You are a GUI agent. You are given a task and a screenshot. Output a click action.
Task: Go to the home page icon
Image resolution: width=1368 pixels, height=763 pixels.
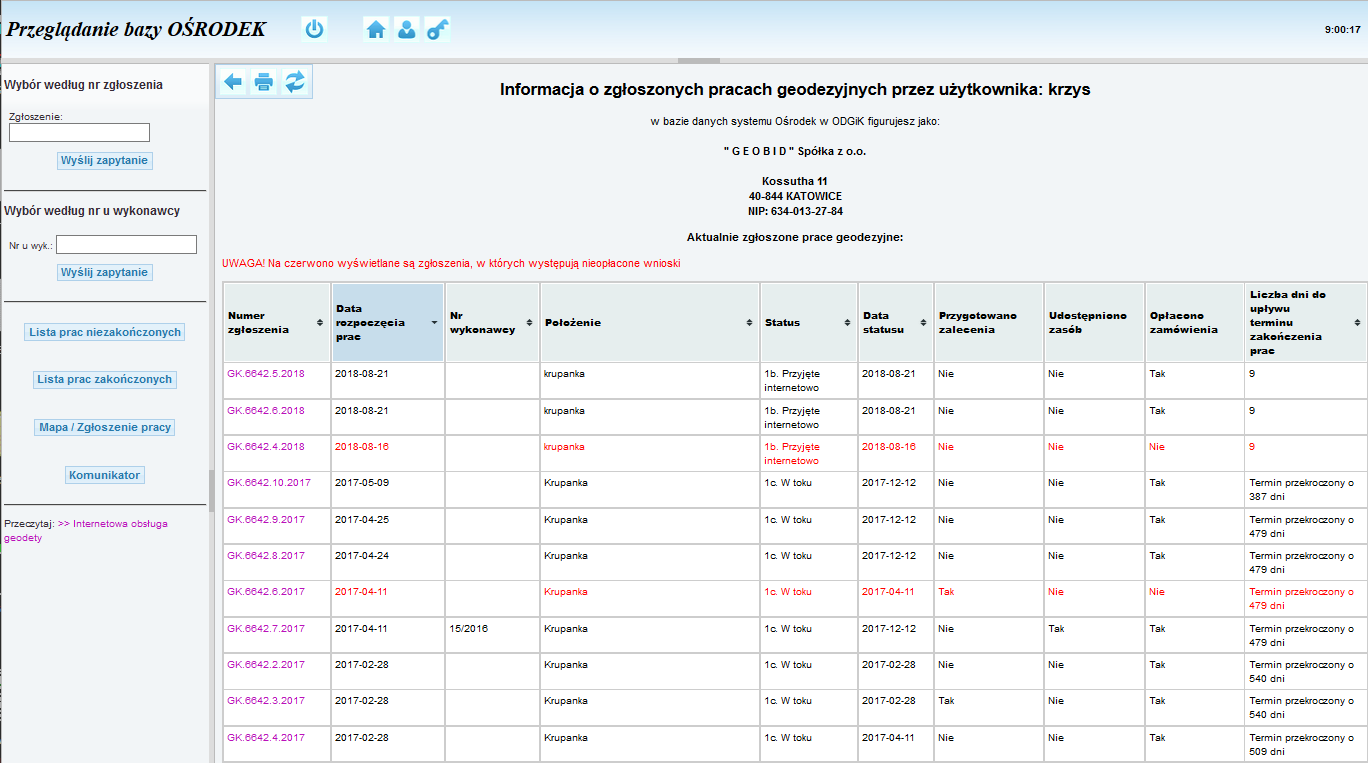pos(376,30)
